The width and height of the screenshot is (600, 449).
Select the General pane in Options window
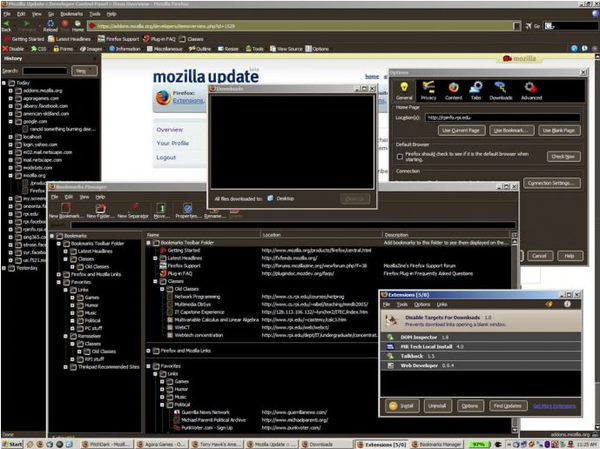(404, 91)
